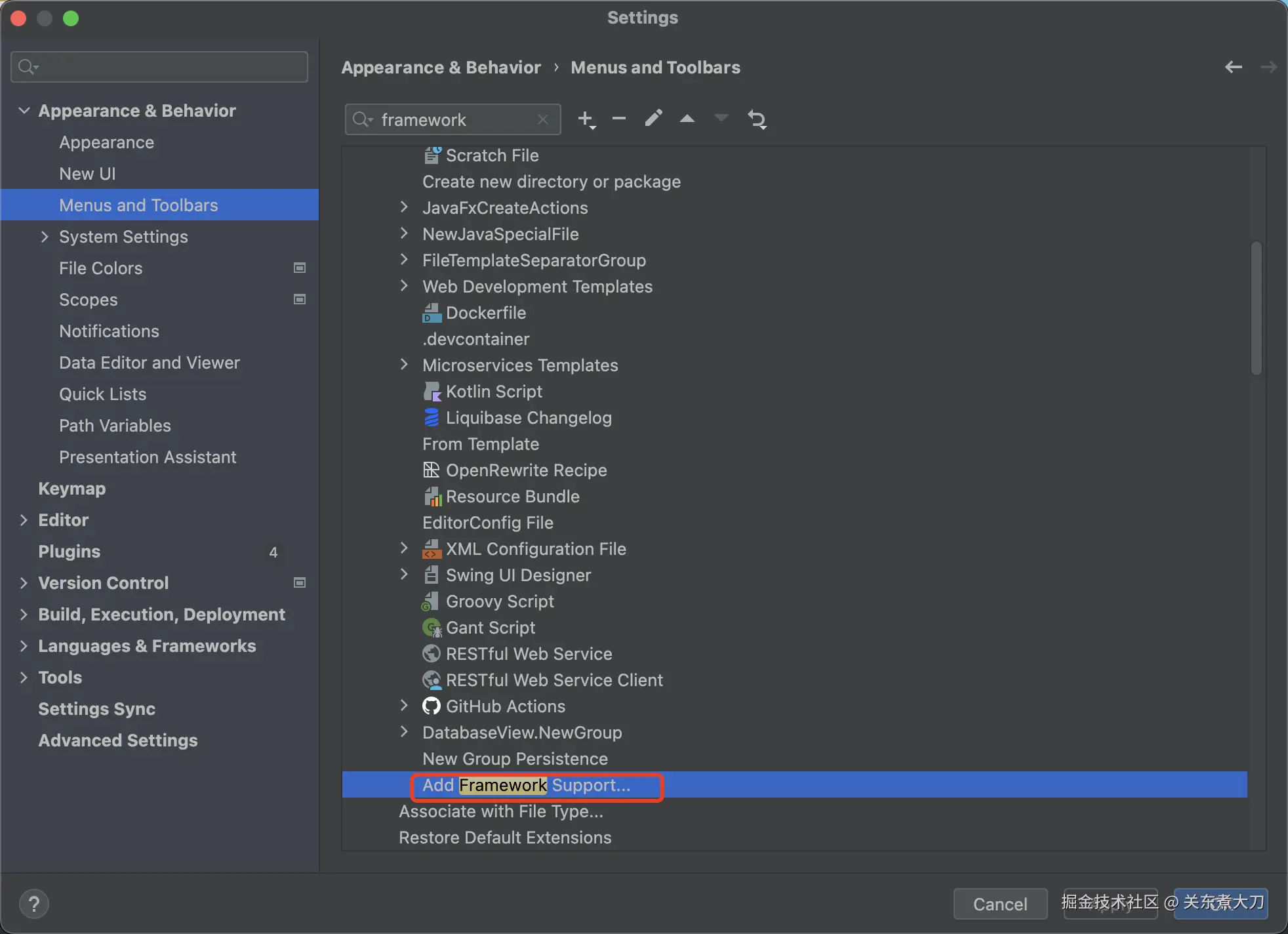Click the remove minus toolbar icon
The image size is (1288, 934).
point(618,119)
